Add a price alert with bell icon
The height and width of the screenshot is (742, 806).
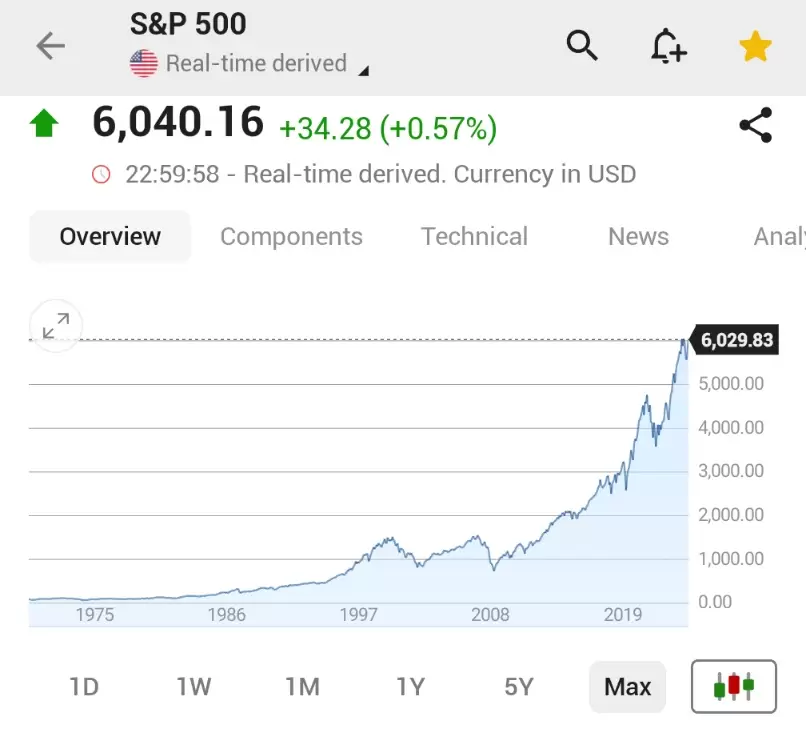pyautogui.click(x=668, y=46)
